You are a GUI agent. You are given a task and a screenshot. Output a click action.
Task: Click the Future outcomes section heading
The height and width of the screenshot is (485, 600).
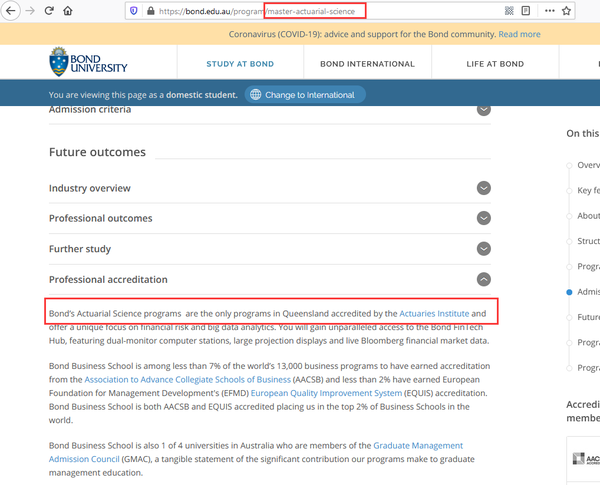pos(97,152)
